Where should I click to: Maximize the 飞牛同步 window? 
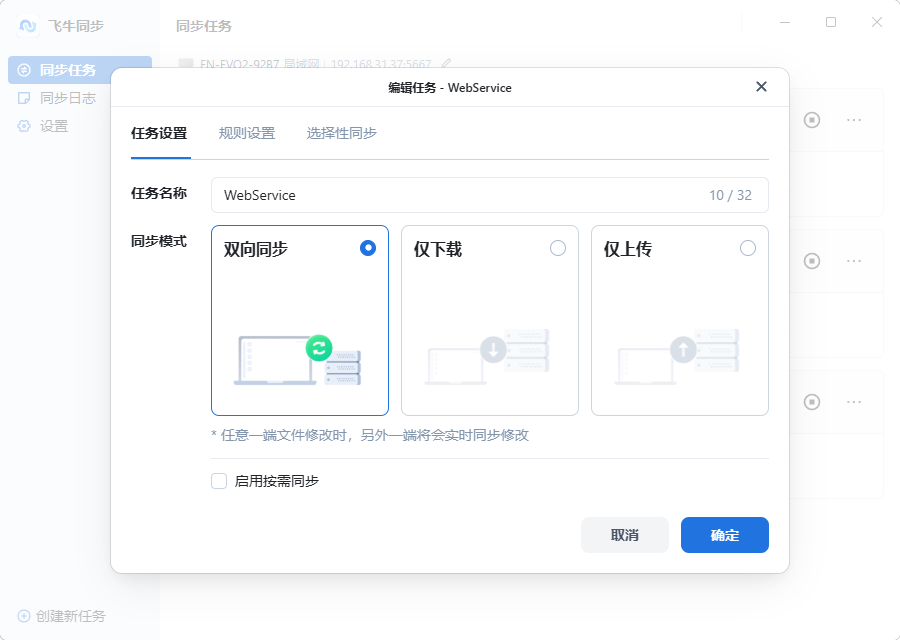831,22
